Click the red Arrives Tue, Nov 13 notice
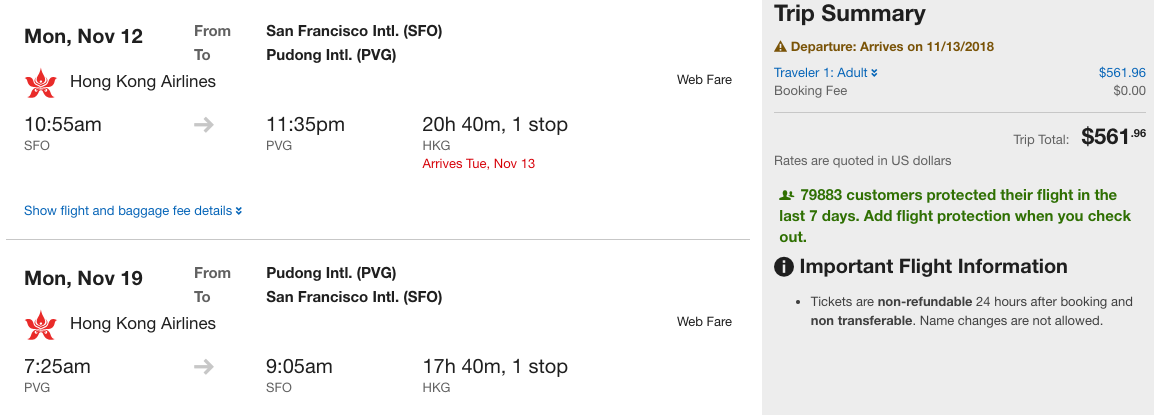1154x415 pixels. (x=478, y=163)
